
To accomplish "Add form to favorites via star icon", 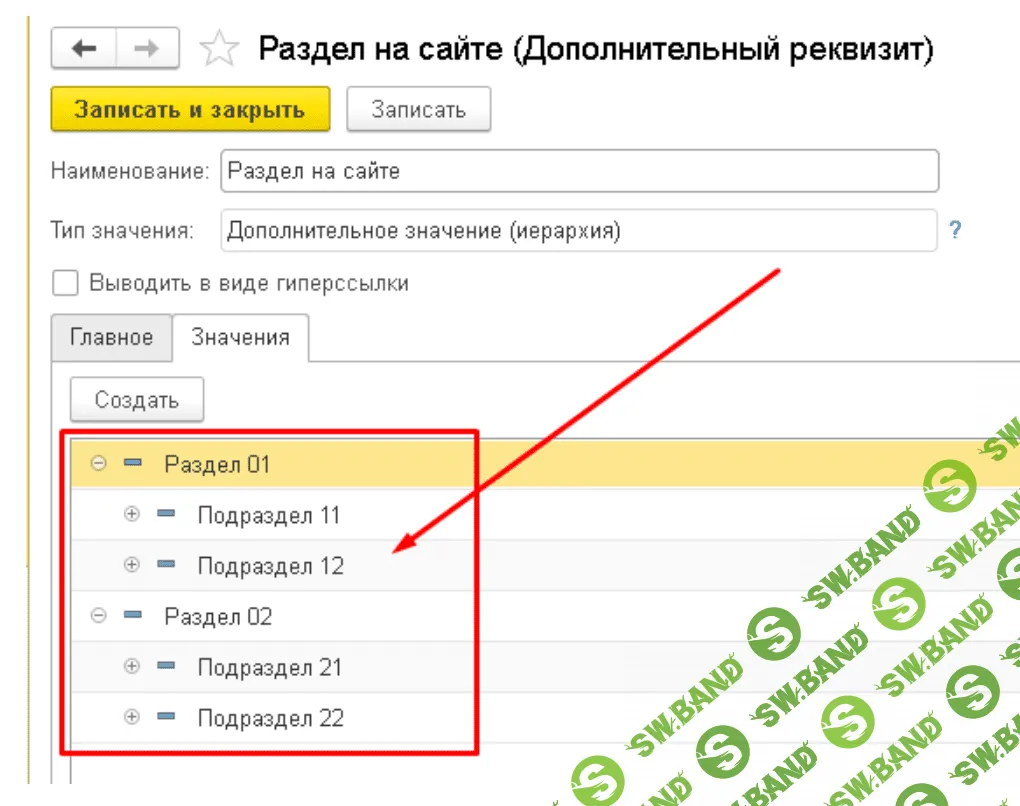I will 219,46.
